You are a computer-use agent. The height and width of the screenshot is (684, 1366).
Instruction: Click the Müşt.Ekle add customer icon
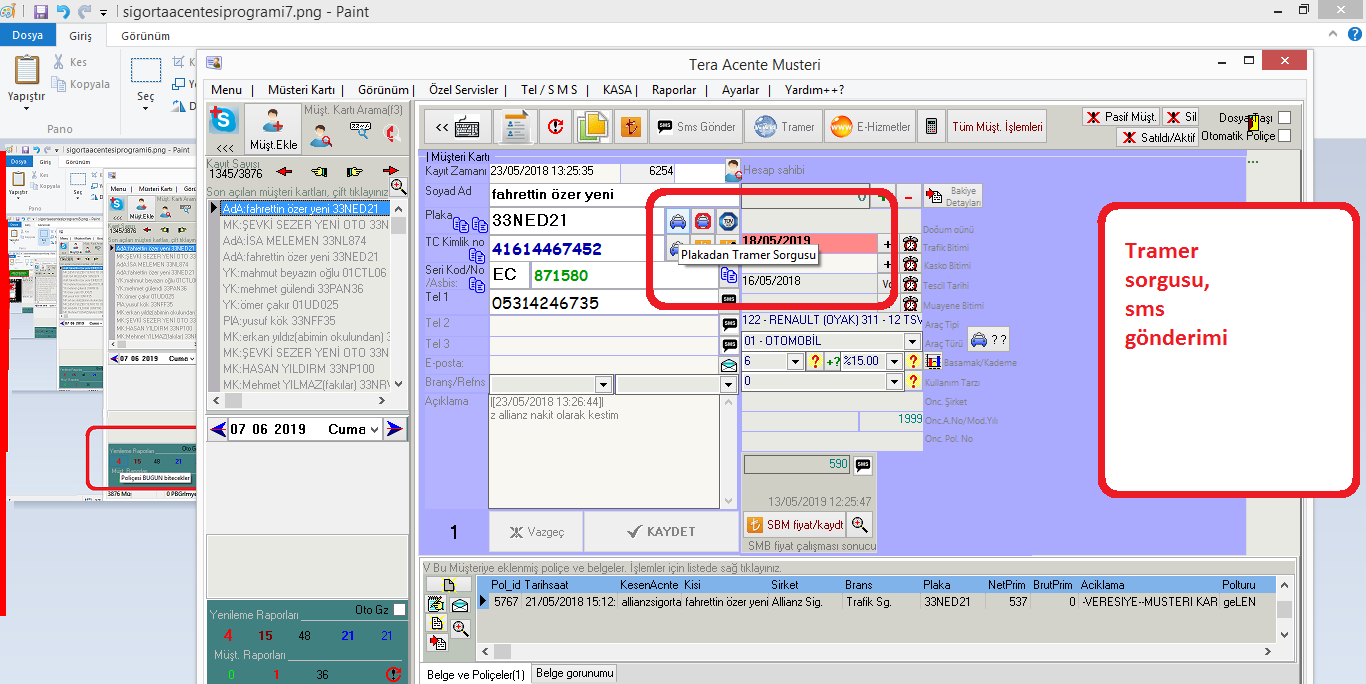pyautogui.click(x=272, y=126)
